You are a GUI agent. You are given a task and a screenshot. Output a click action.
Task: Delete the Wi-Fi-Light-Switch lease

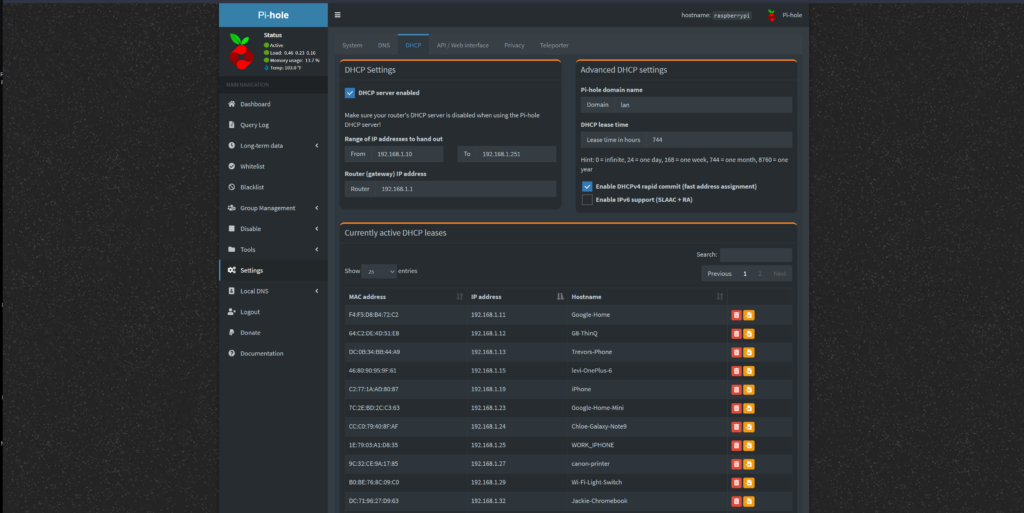pyautogui.click(x=736, y=483)
